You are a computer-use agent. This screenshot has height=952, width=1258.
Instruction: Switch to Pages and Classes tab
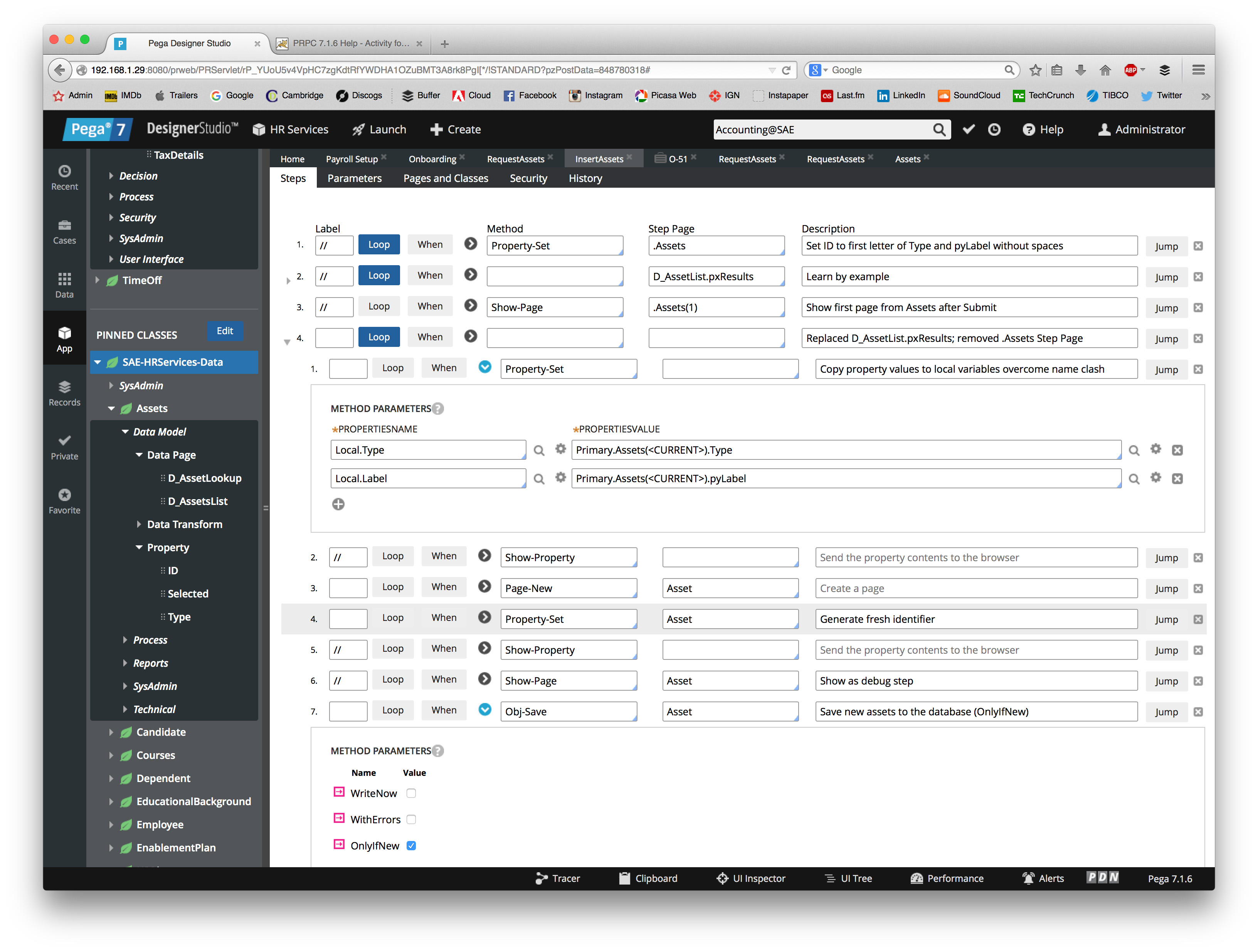[445, 178]
